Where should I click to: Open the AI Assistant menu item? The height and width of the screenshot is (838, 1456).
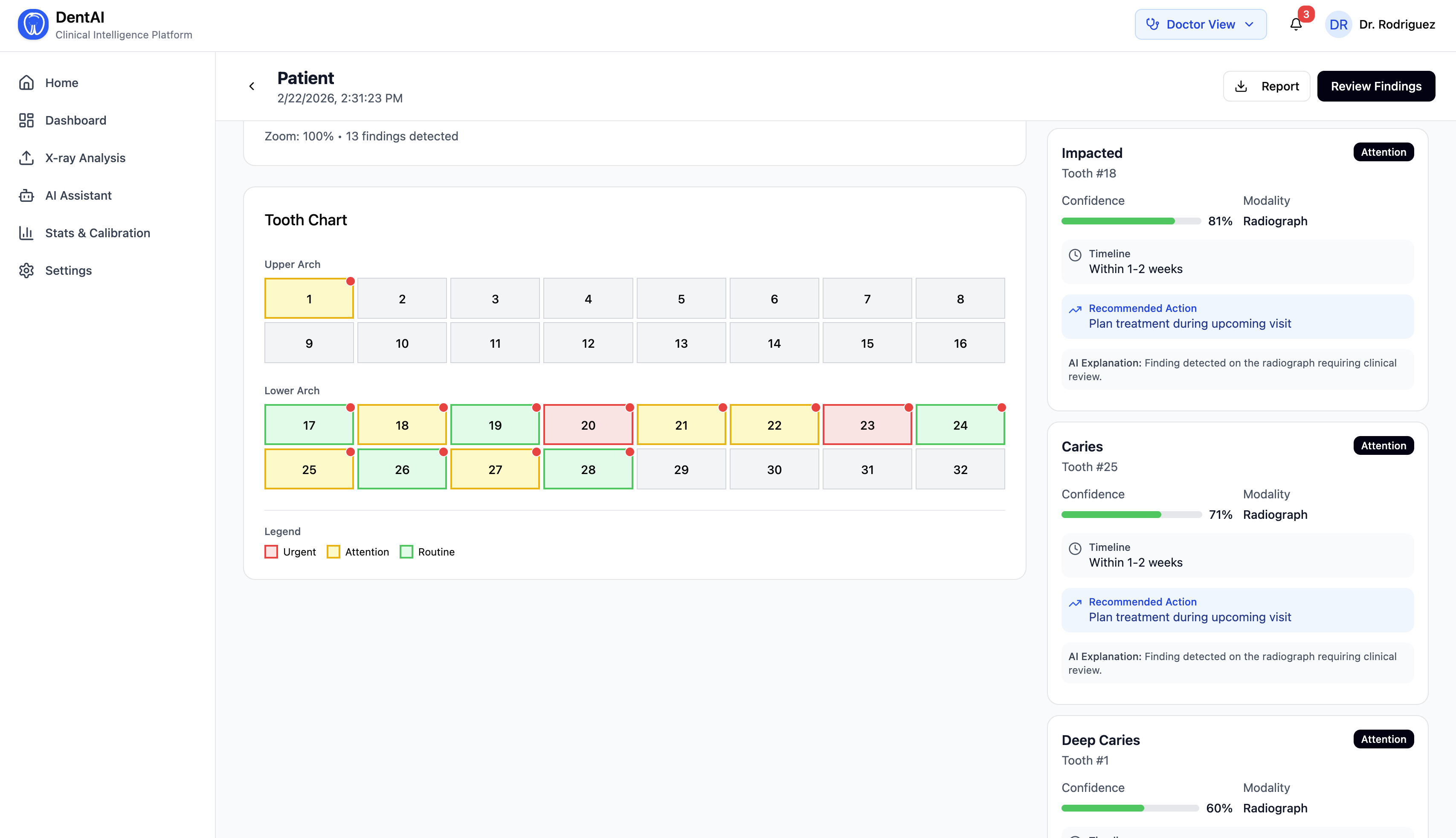point(78,196)
